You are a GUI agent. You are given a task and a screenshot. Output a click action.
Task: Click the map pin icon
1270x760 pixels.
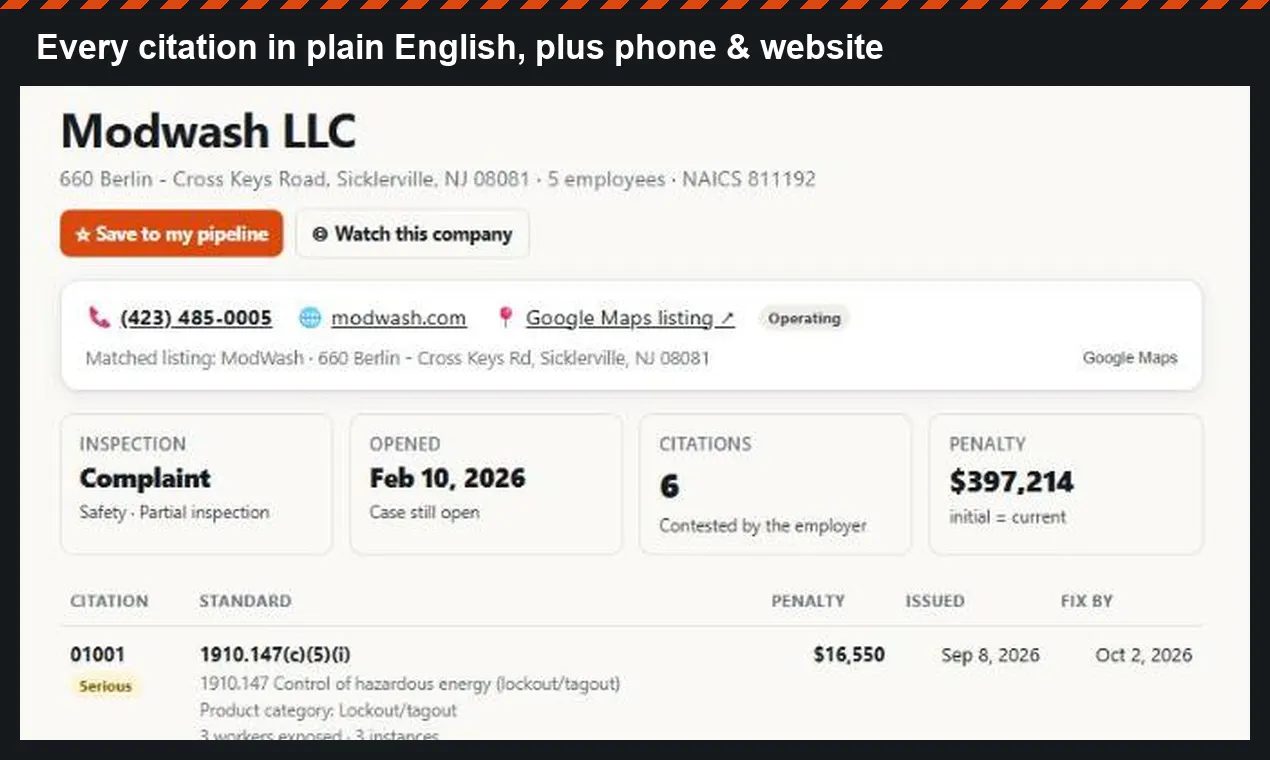(506, 318)
